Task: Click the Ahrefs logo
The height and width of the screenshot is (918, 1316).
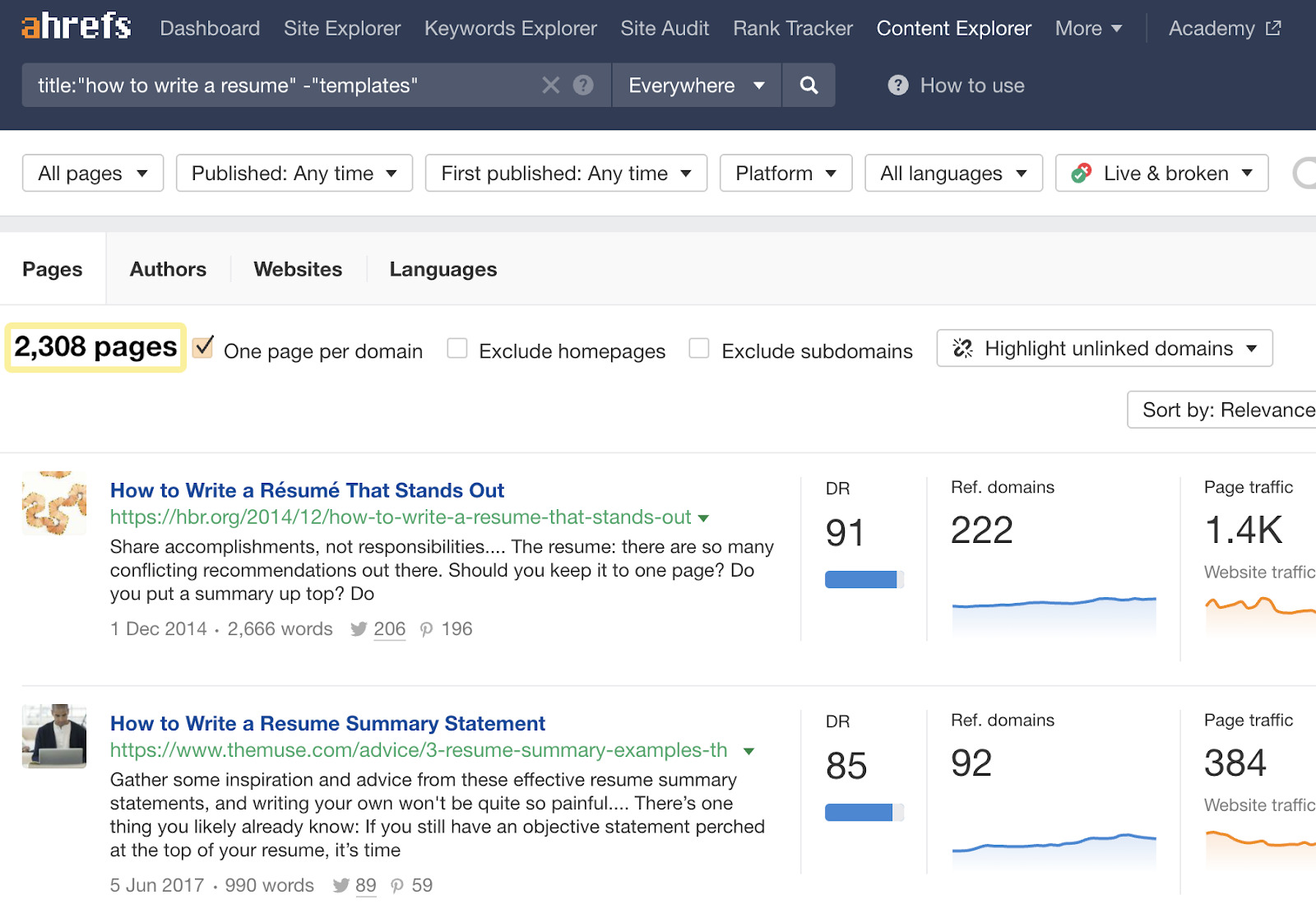Action: point(76,27)
